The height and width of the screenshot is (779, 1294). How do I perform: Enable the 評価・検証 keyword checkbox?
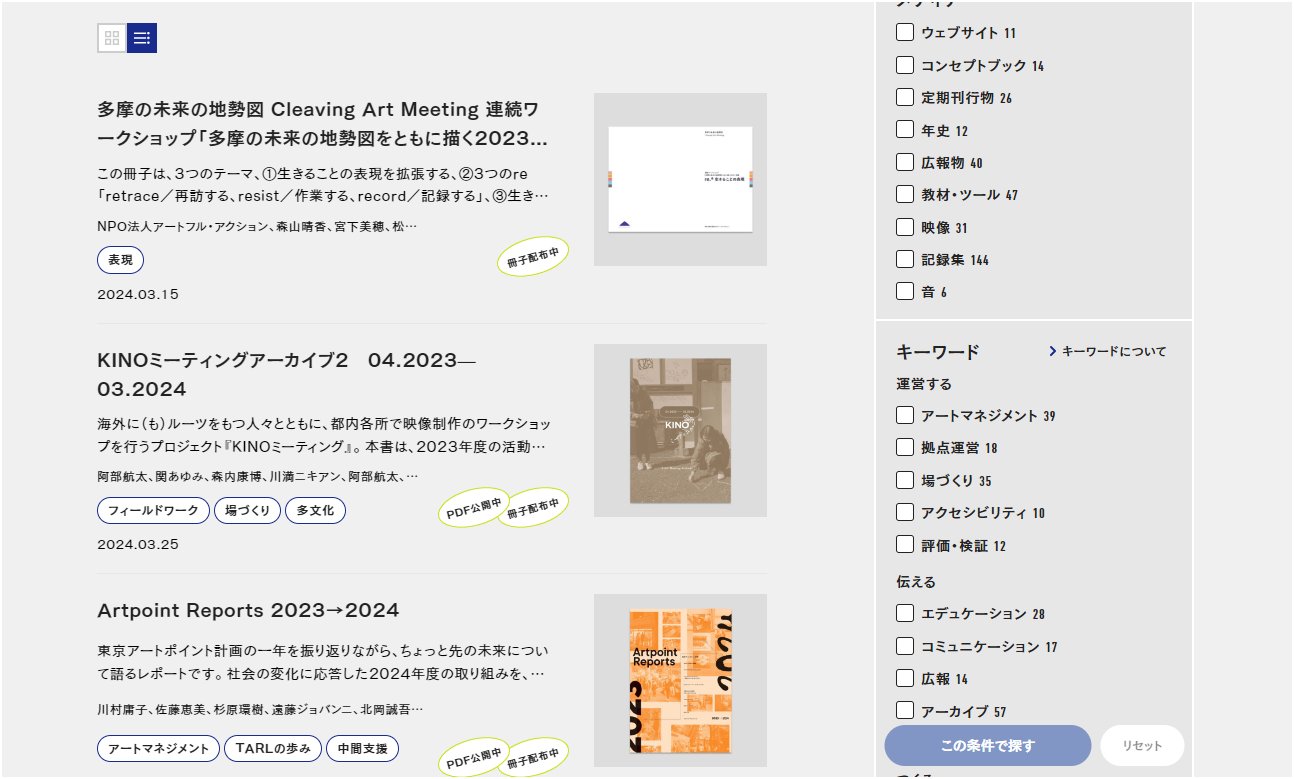click(905, 545)
